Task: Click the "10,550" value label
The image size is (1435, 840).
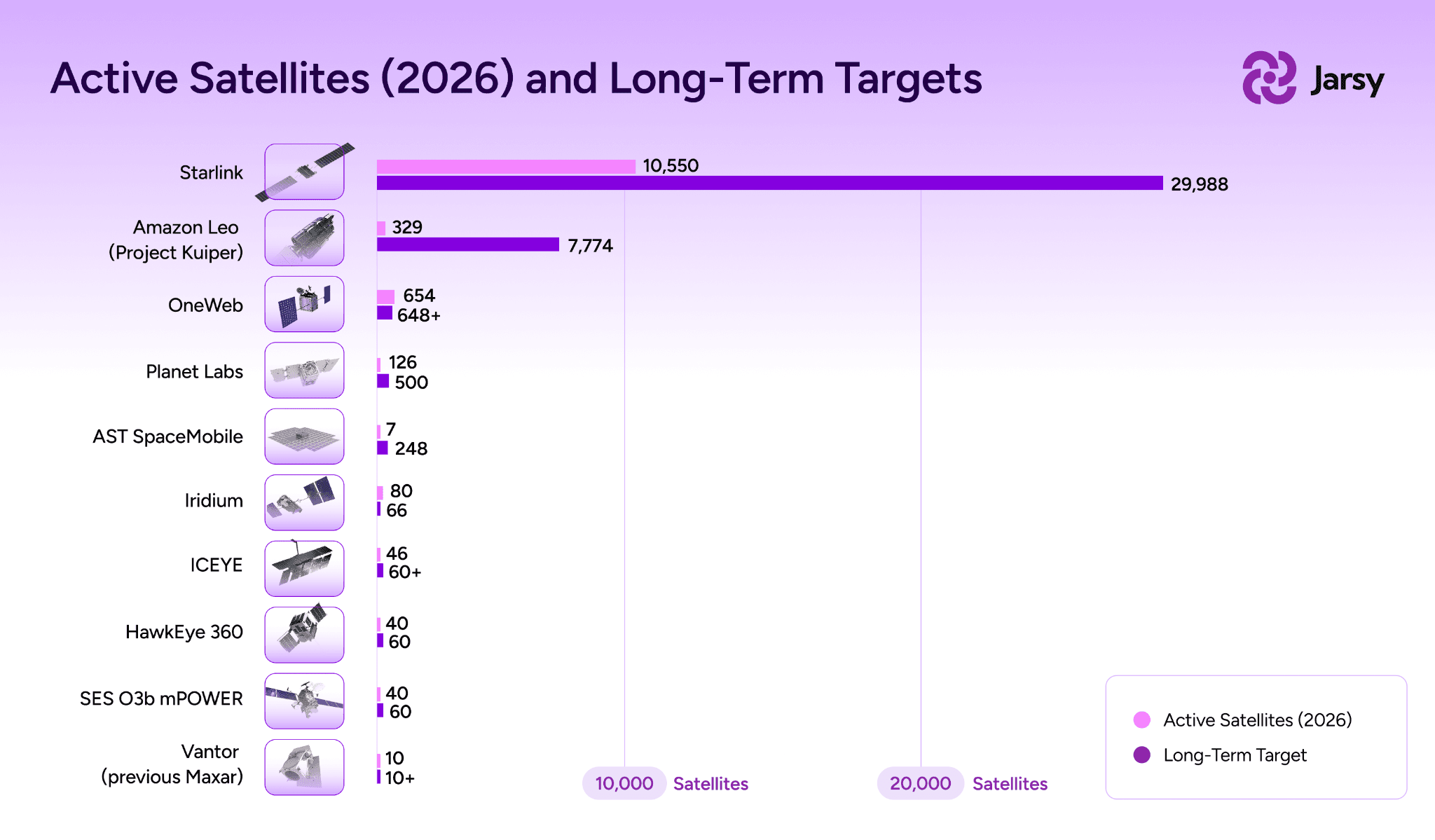Action: pyautogui.click(x=671, y=165)
